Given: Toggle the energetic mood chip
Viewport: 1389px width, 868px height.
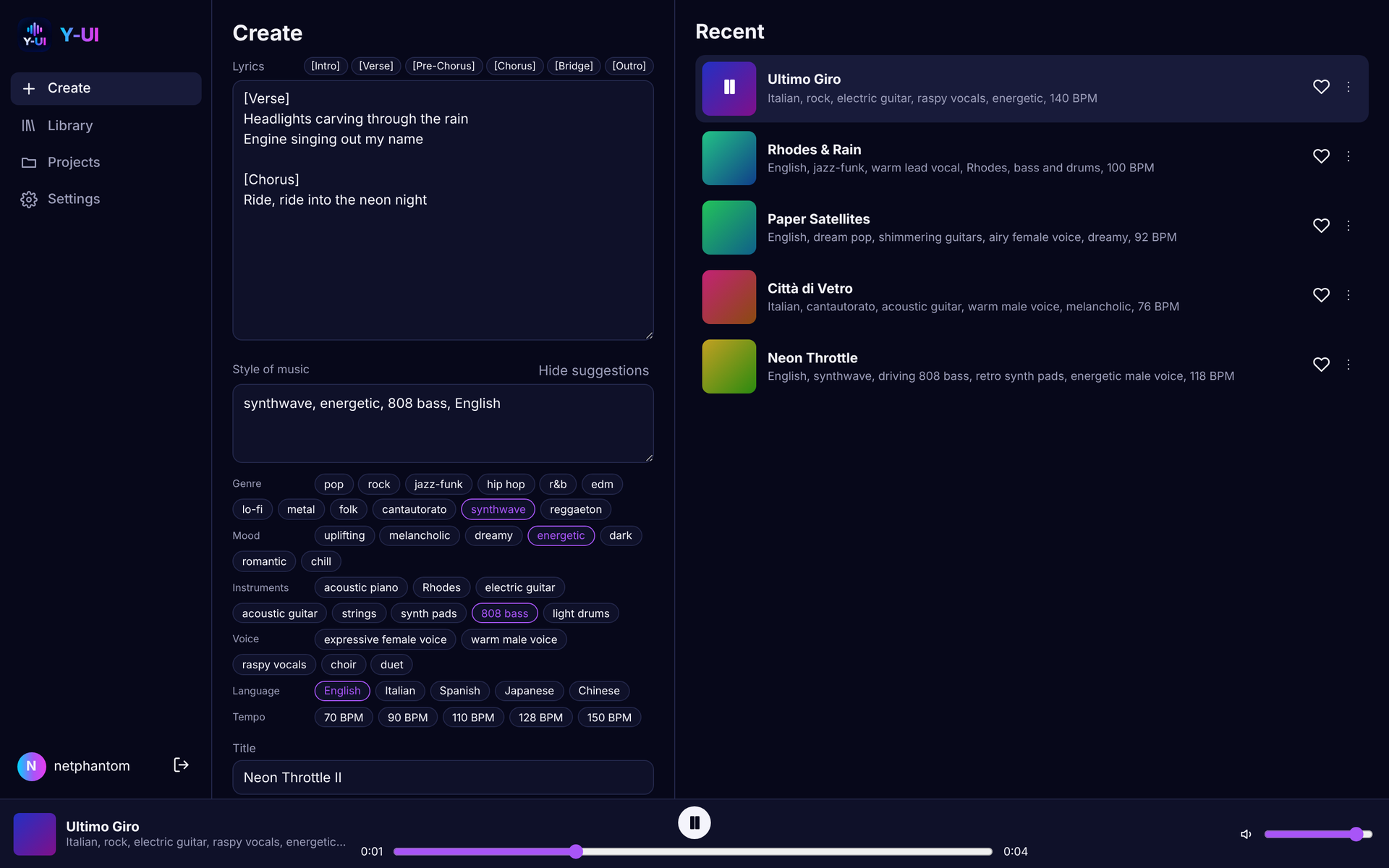Looking at the screenshot, I should (x=561, y=535).
